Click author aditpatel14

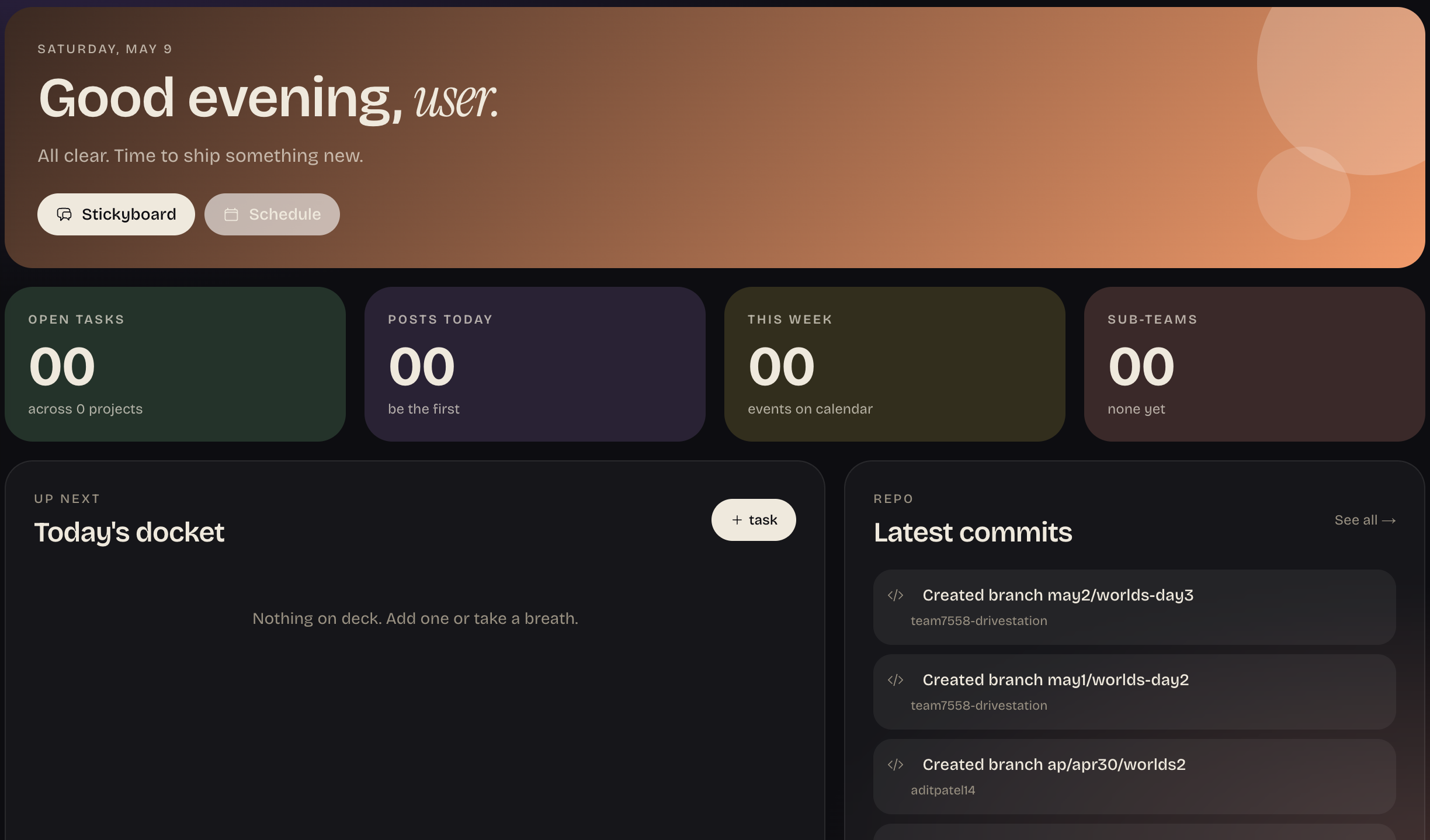click(943, 790)
